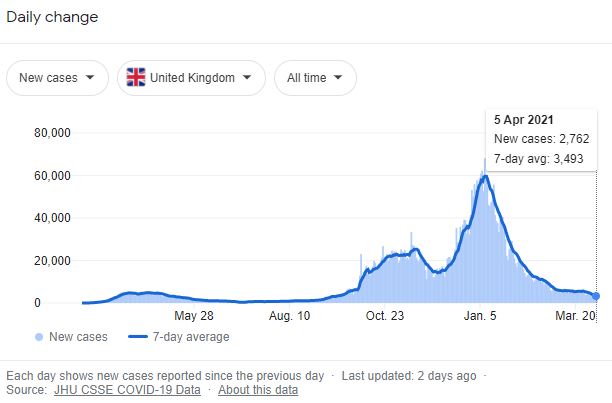
Task: Open the United Kingdom country dropdown
Action: 191,78
